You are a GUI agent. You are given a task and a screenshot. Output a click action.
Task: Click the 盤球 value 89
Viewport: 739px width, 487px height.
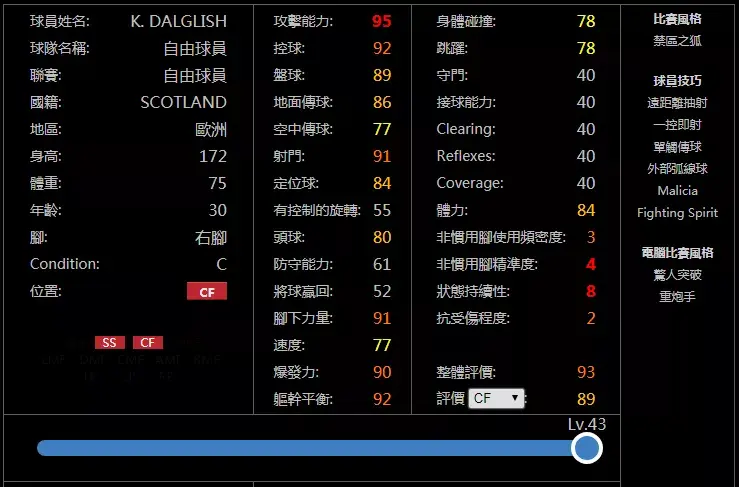(382, 75)
